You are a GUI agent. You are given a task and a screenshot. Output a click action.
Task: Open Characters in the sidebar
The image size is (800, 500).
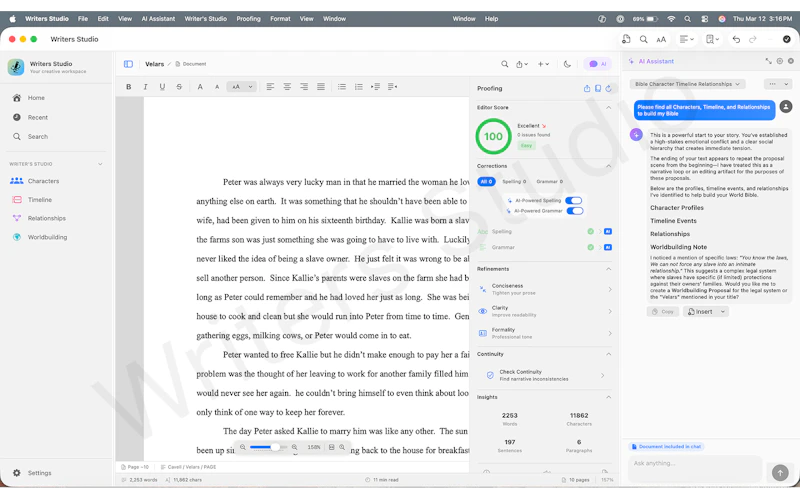click(x=43, y=181)
